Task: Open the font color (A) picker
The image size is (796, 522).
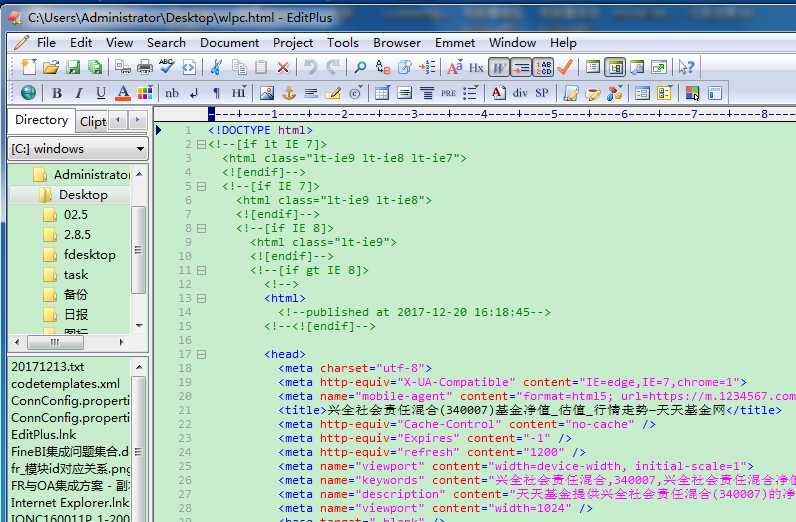Action: [x=122, y=93]
